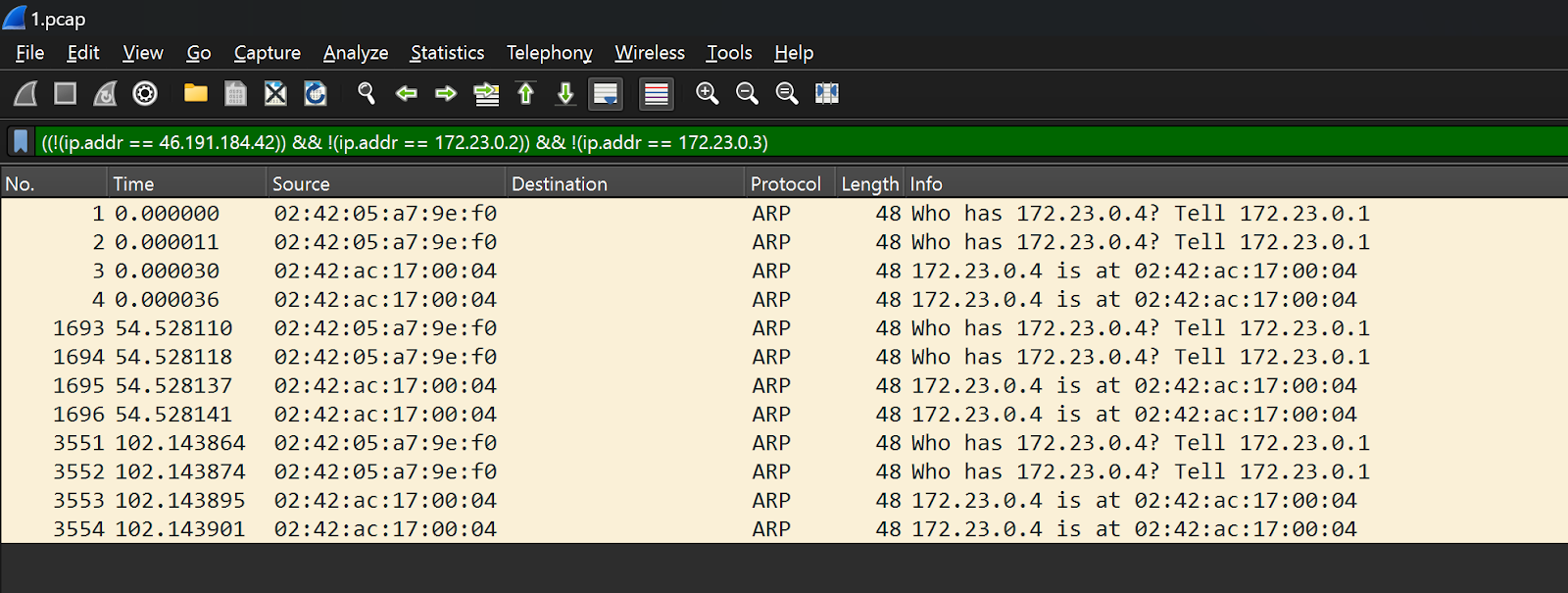Reset text to normal size
Viewport: 1568px width, 593px height.
(787, 93)
